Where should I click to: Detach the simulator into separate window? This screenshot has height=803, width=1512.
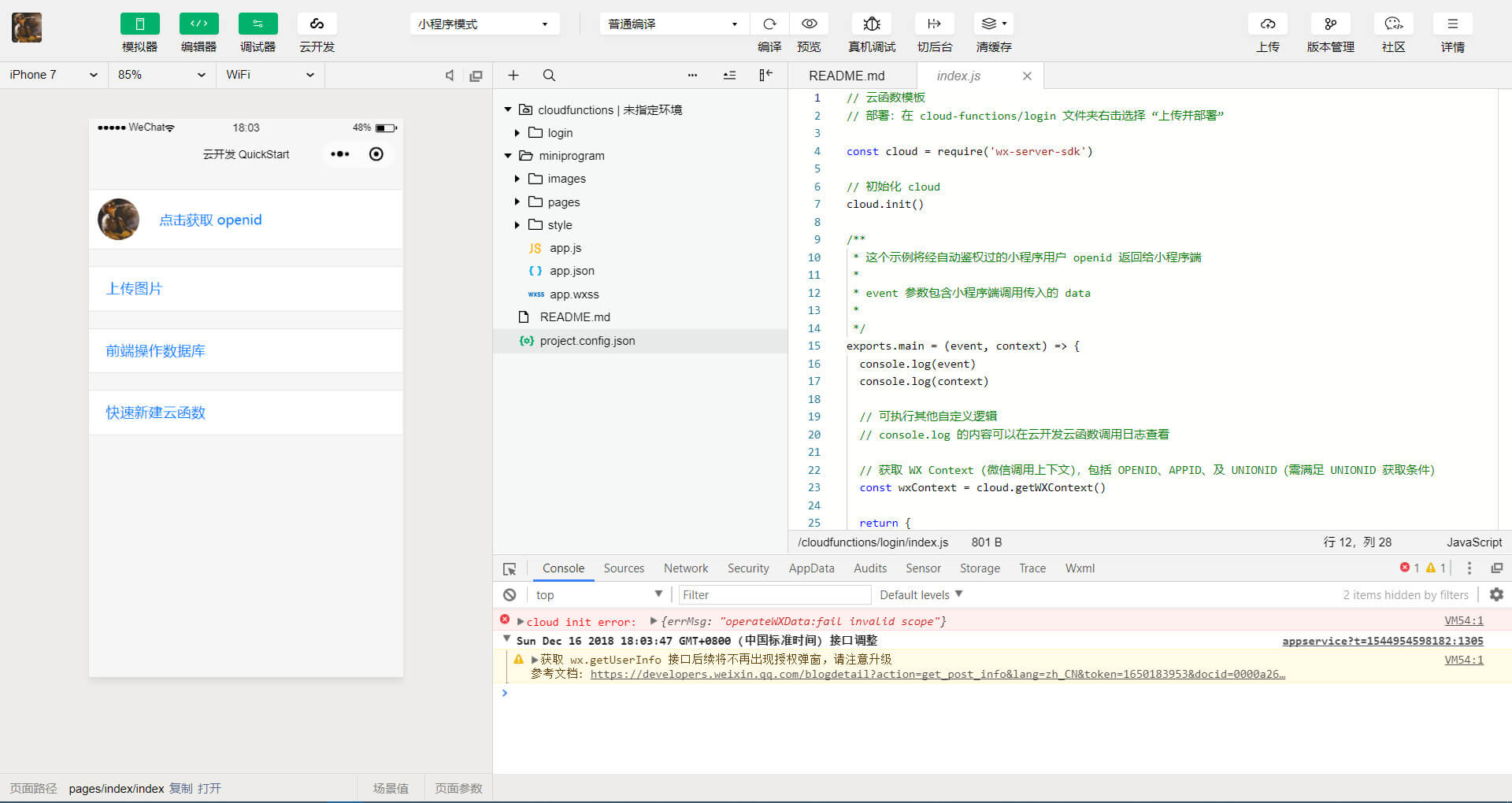tap(476, 76)
